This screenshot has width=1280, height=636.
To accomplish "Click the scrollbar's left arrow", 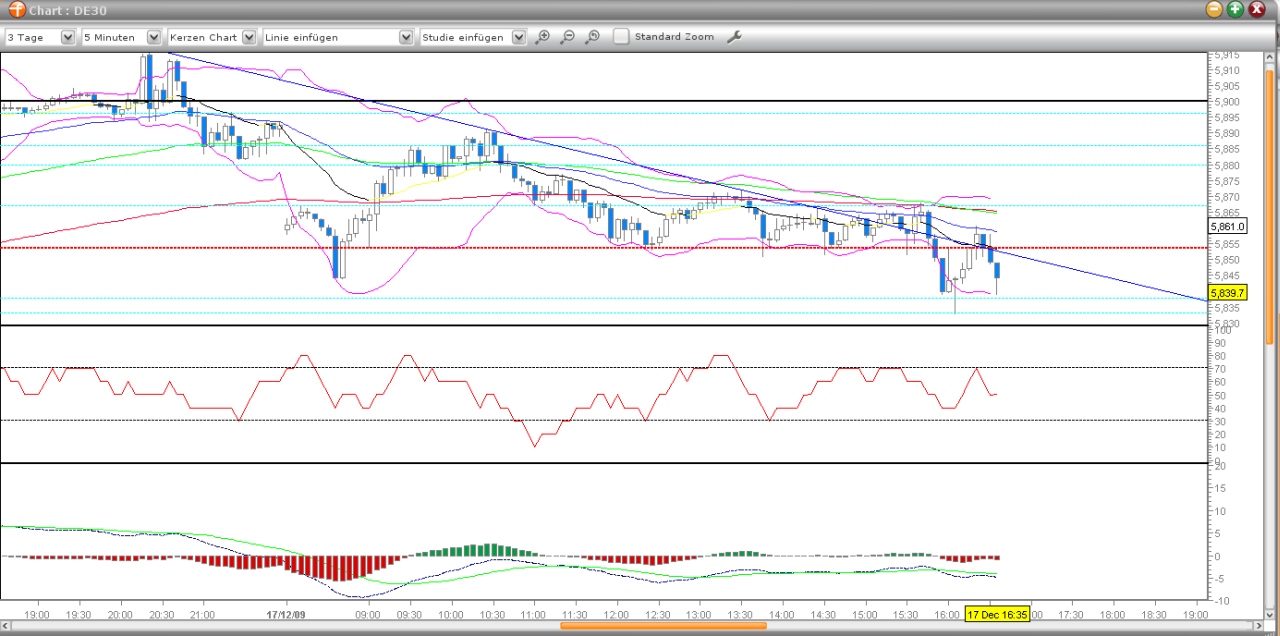I will pyautogui.click(x=6, y=627).
